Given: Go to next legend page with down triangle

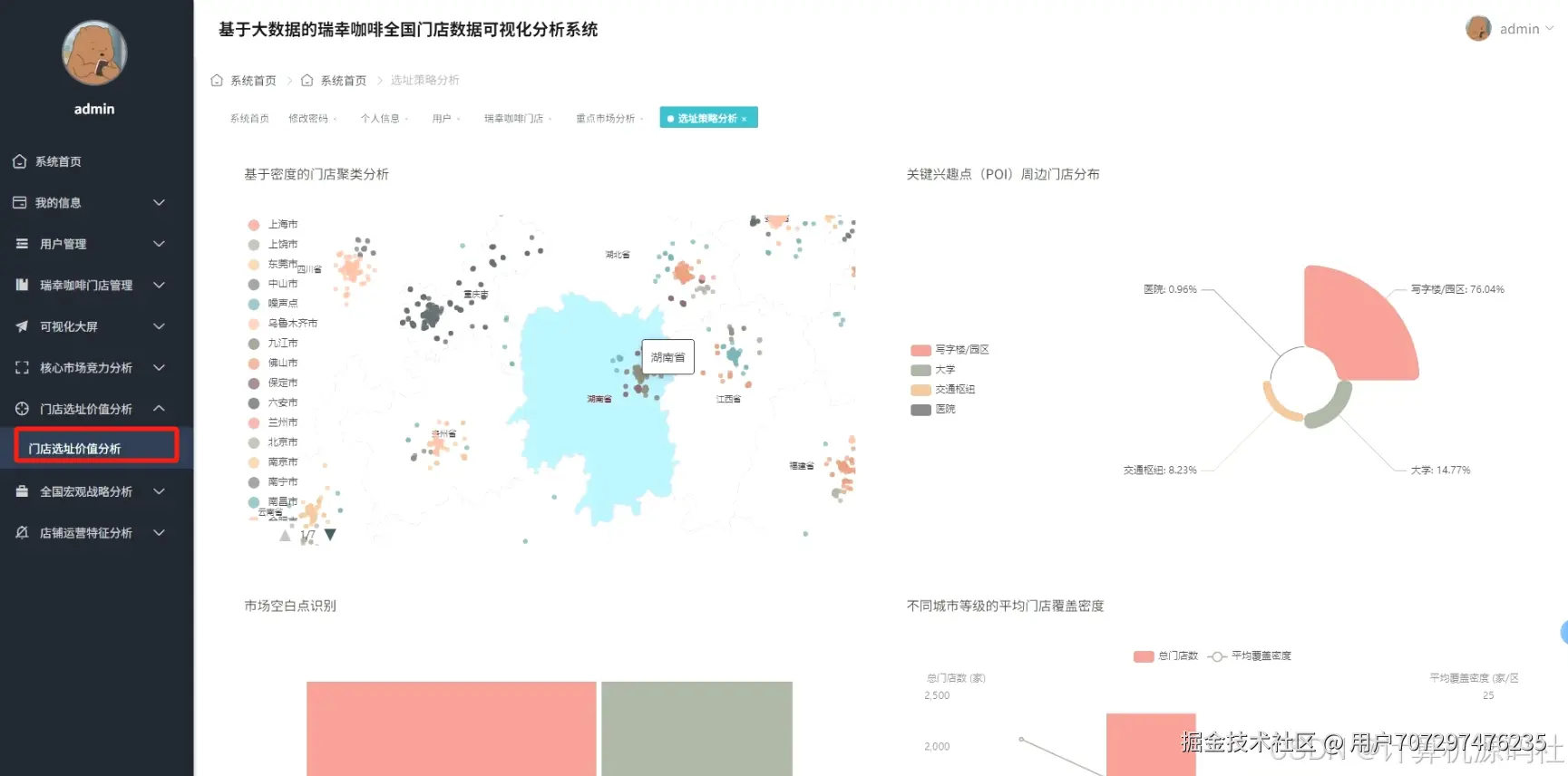Looking at the screenshot, I should (330, 535).
